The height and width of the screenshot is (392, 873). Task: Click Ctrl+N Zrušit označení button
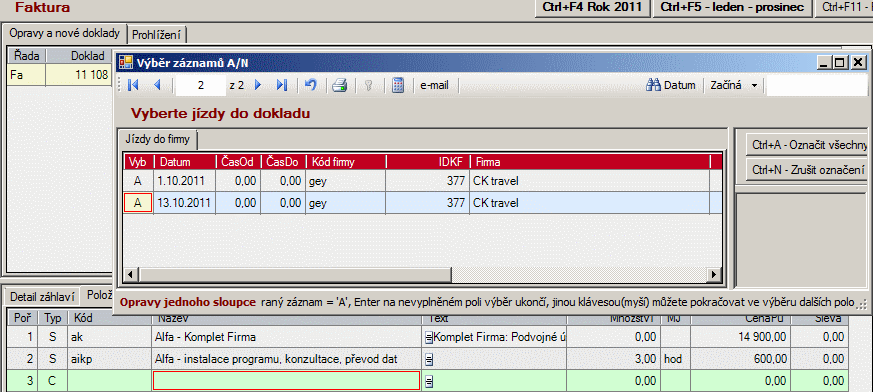[x=808, y=169]
